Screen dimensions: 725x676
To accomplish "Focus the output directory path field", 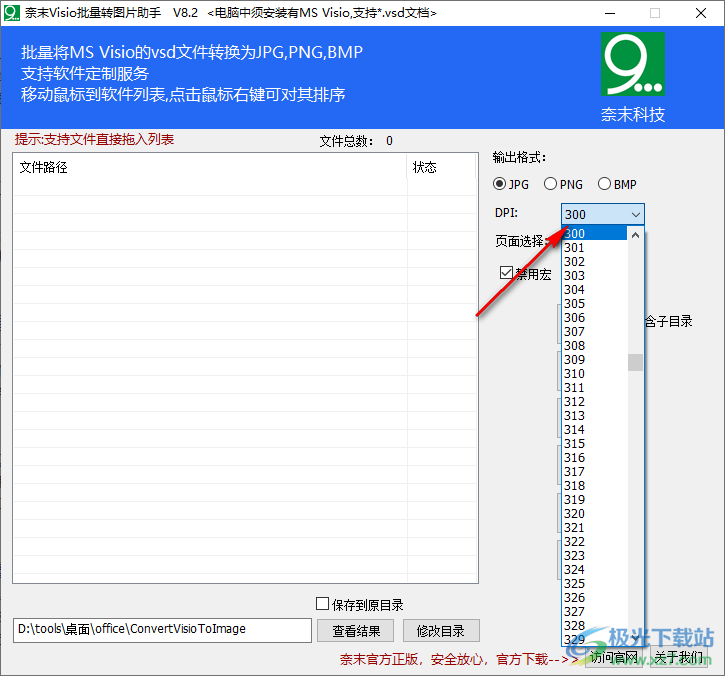I will tap(162, 630).
